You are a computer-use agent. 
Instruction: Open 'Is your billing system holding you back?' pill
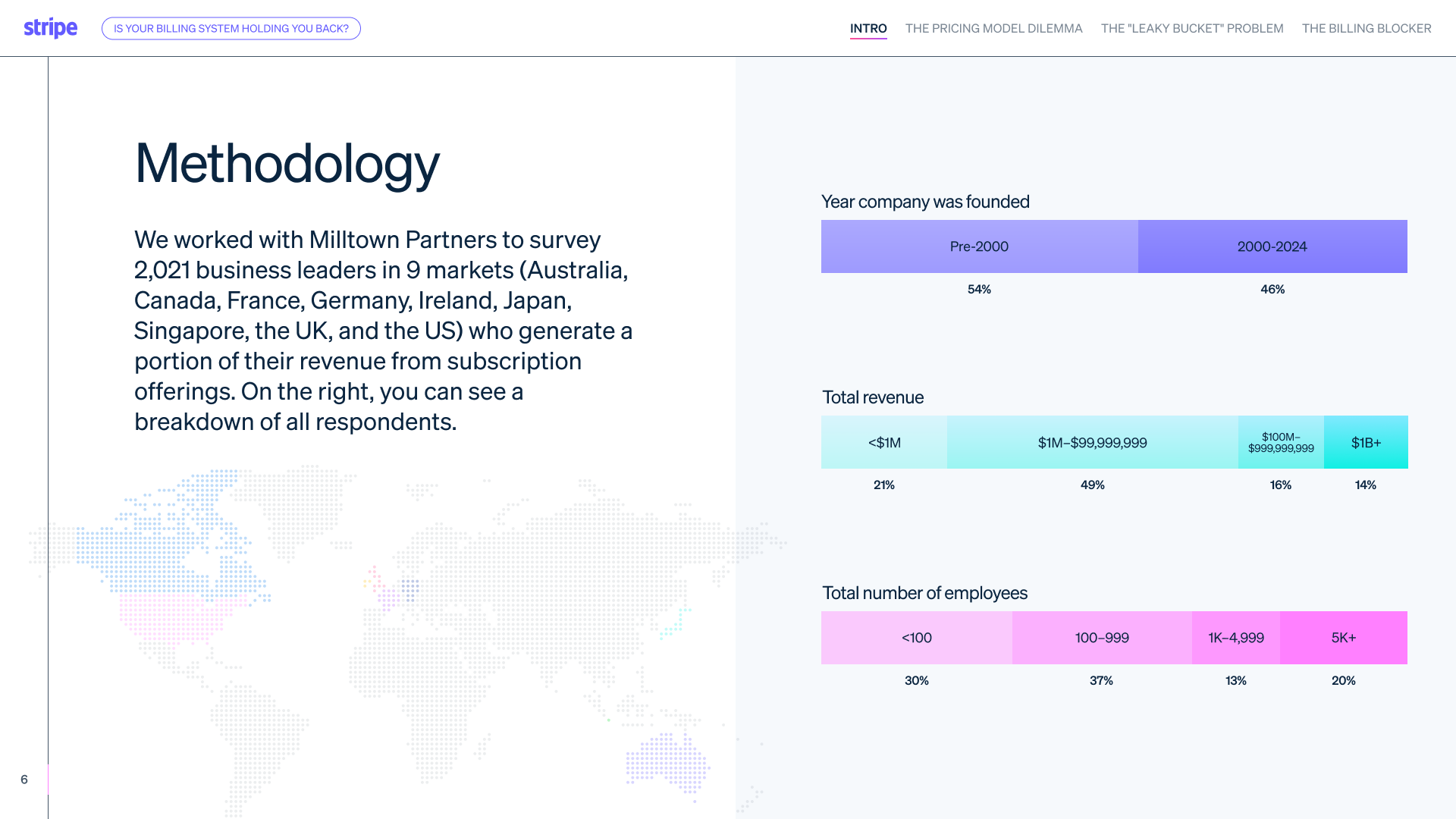(231, 28)
